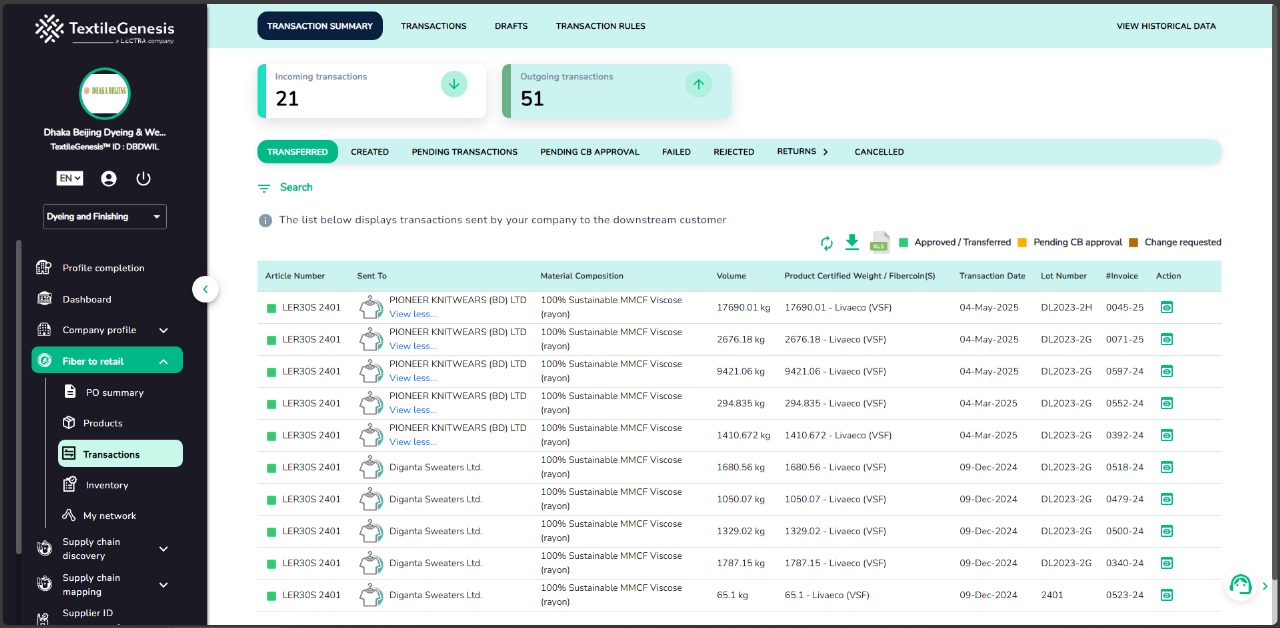Screen dimensions: 1280x628
Task: Click View less for invoice 0597-24 row
Action: [x=412, y=378]
